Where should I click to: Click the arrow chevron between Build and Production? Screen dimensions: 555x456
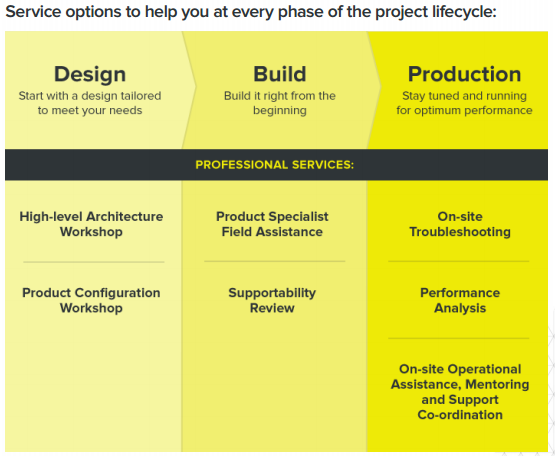click(374, 86)
